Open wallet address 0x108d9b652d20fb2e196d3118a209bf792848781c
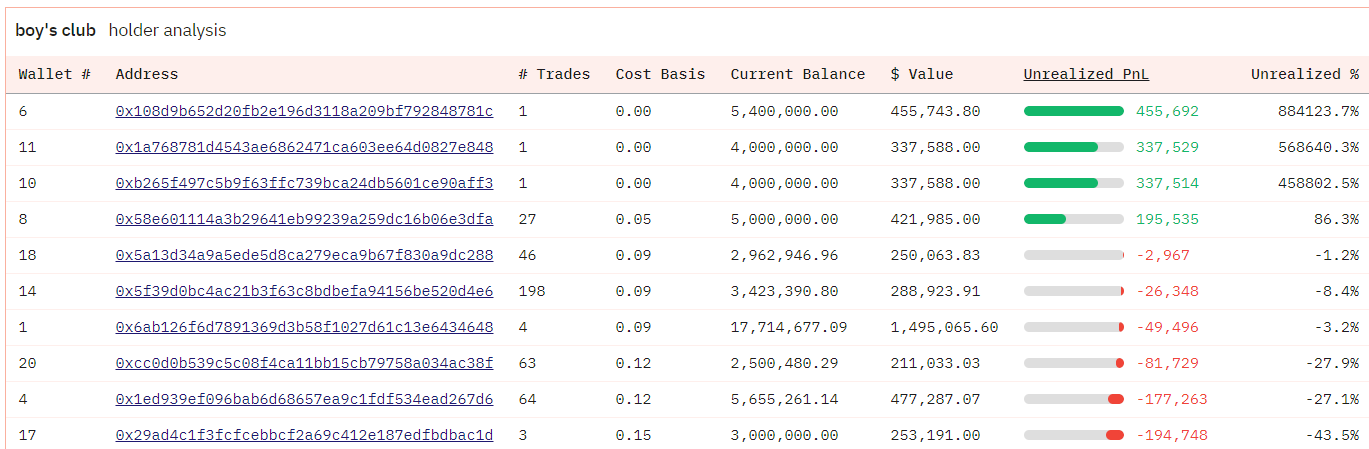Screen dimensions: 1369x449 pyautogui.click(x=304, y=111)
